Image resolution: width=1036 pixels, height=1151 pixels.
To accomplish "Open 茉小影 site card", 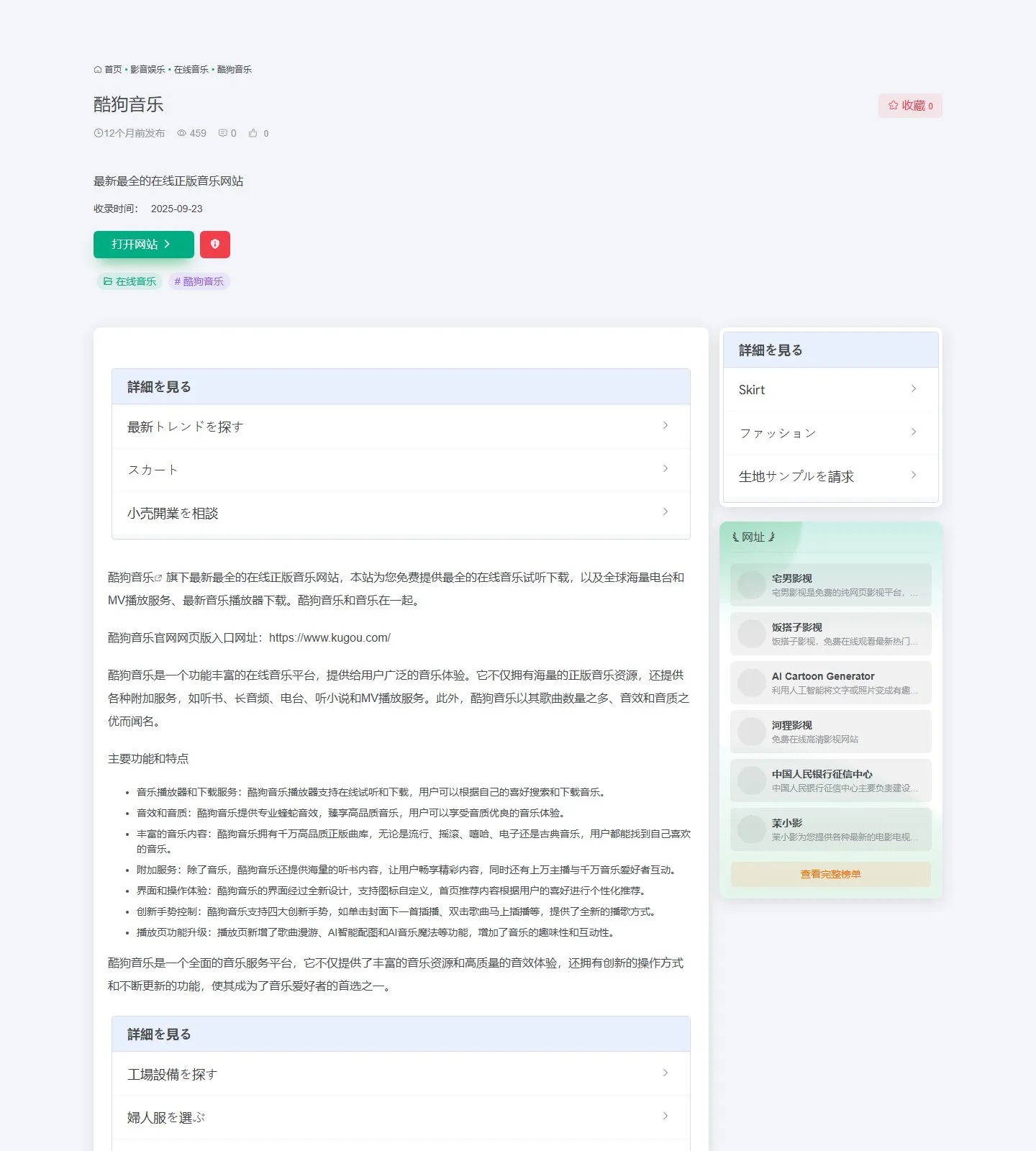I will [831, 829].
